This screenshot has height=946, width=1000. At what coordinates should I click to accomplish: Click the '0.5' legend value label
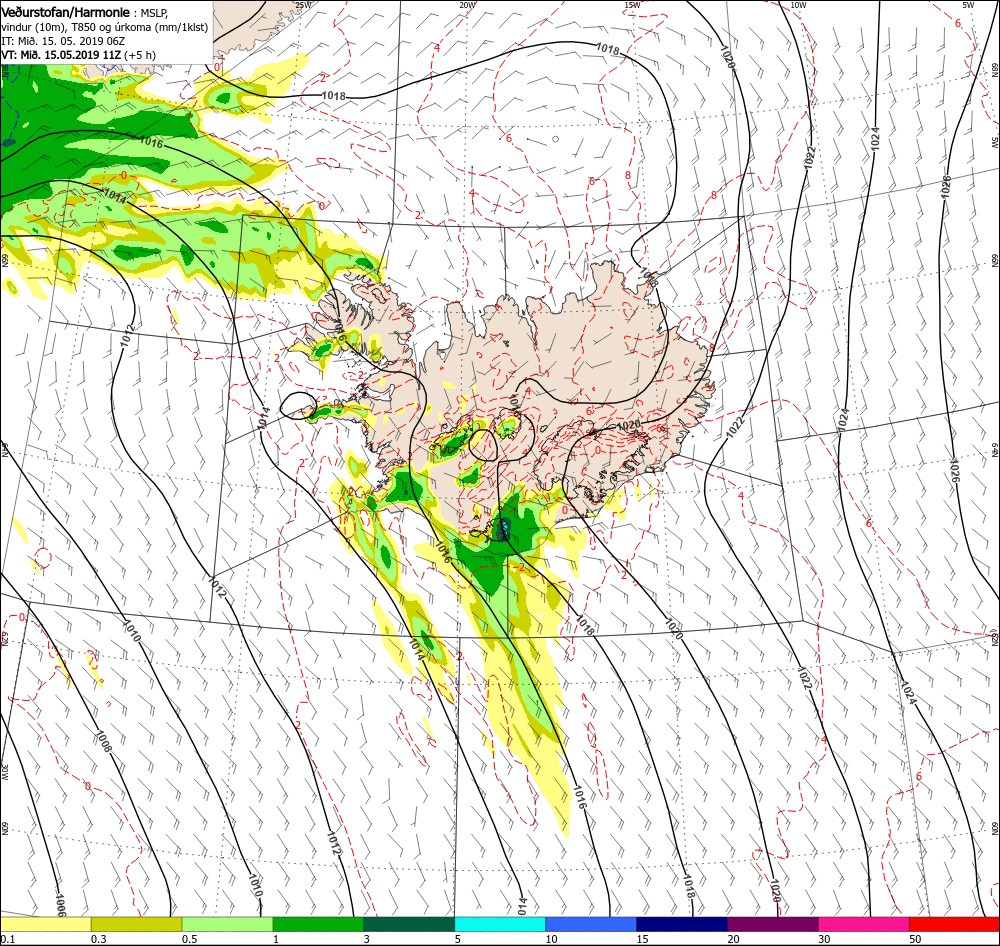[189, 939]
